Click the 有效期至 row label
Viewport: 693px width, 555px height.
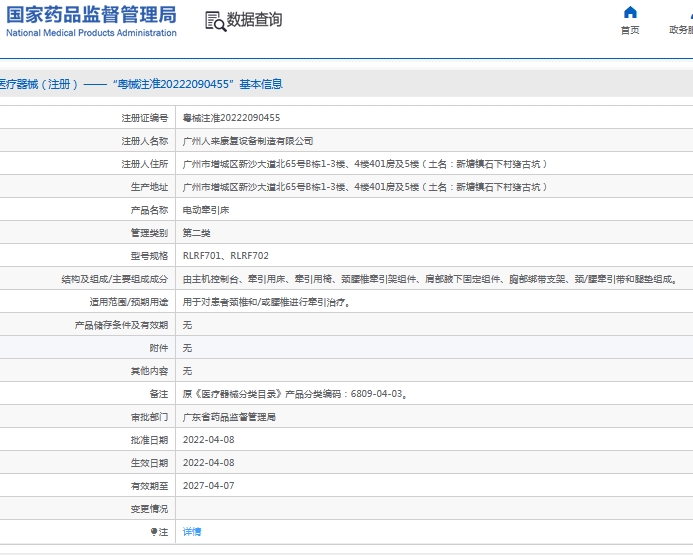pyautogui.click(x=149, y=486)
